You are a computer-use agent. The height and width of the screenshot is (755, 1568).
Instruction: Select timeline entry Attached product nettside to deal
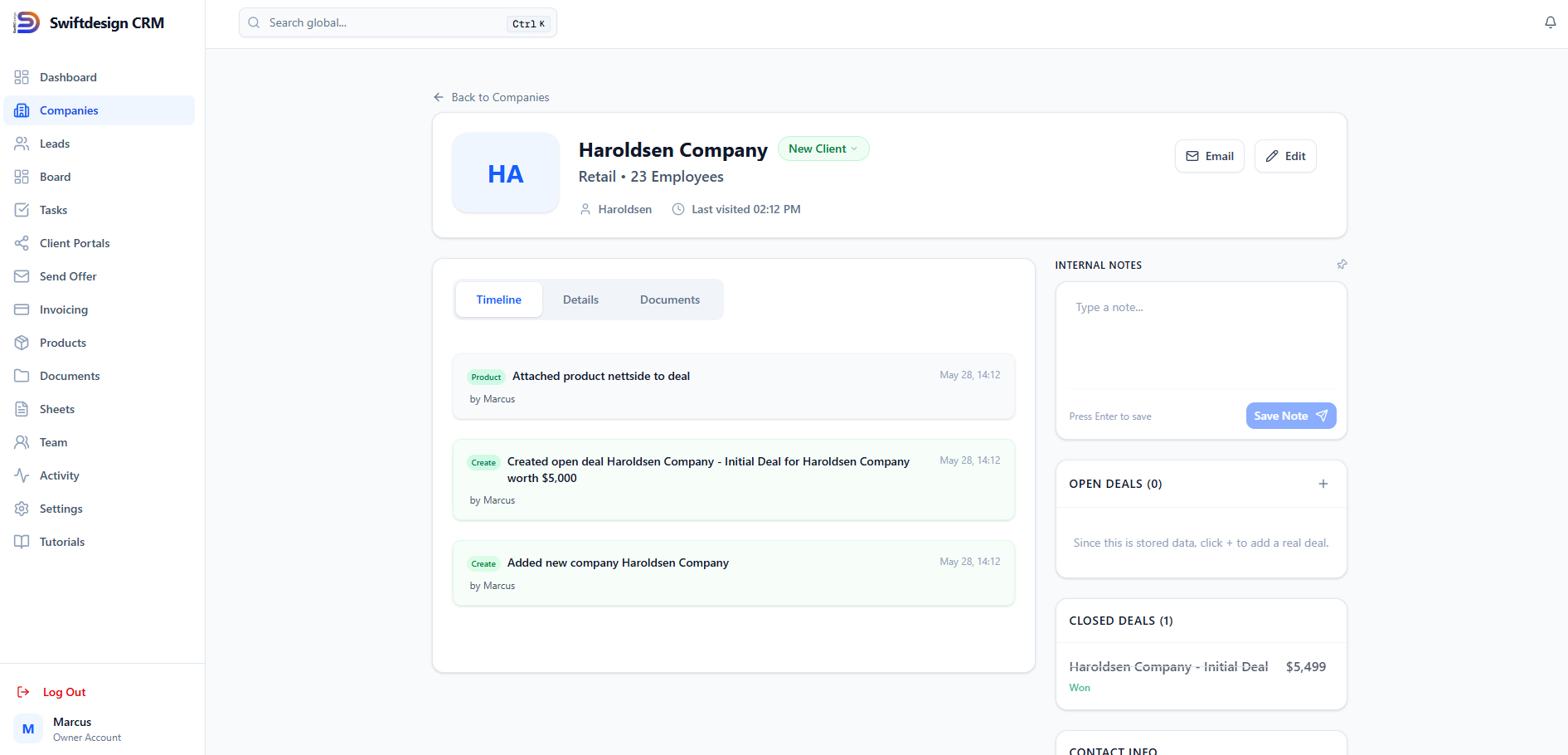[x=734, y=387]
